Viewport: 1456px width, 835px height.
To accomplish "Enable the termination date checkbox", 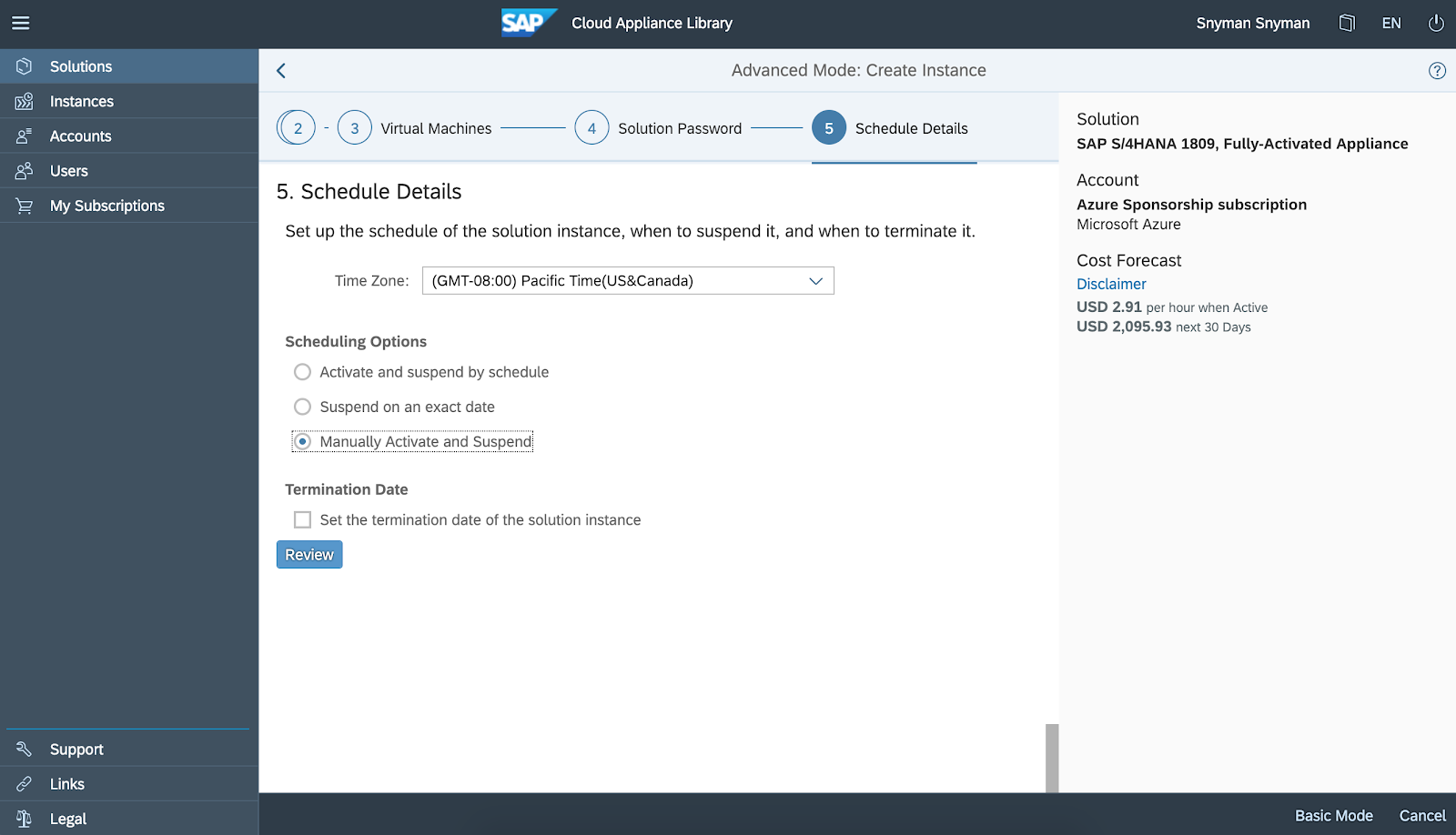I will point(303,520).
